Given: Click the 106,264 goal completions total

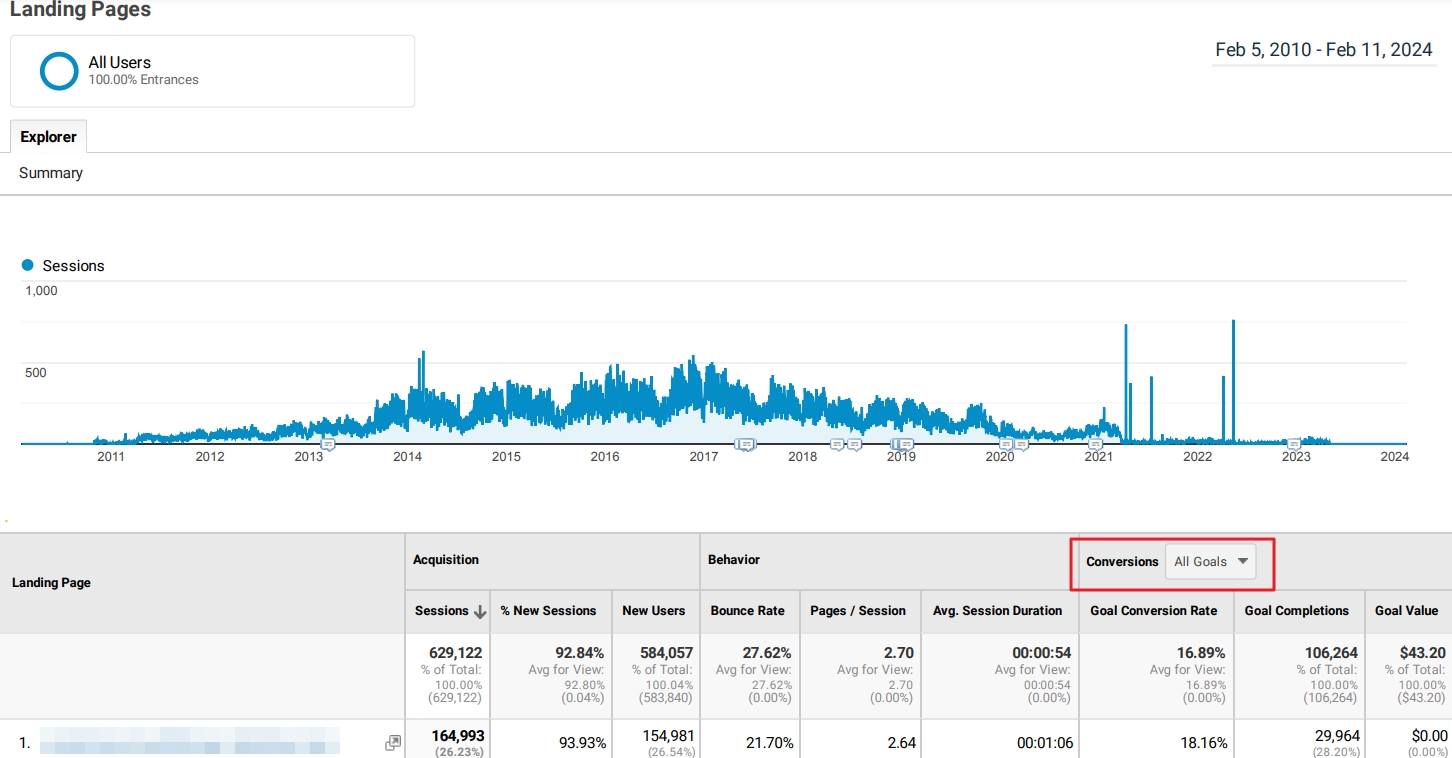Looking at the screenshot, I should [x=1332, y=652].
